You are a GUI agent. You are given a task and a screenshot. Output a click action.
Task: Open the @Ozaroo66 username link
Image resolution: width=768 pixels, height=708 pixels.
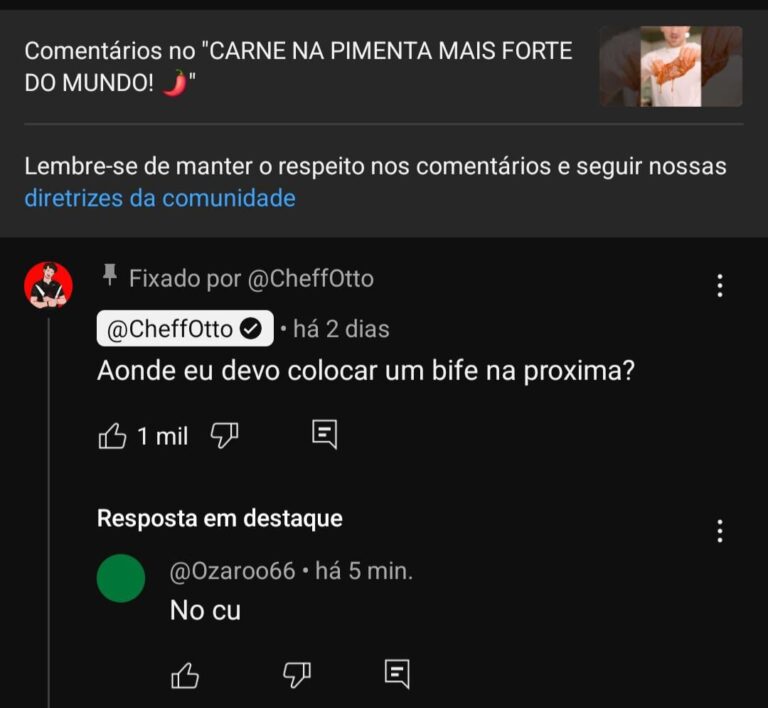[x=232, y=571]
